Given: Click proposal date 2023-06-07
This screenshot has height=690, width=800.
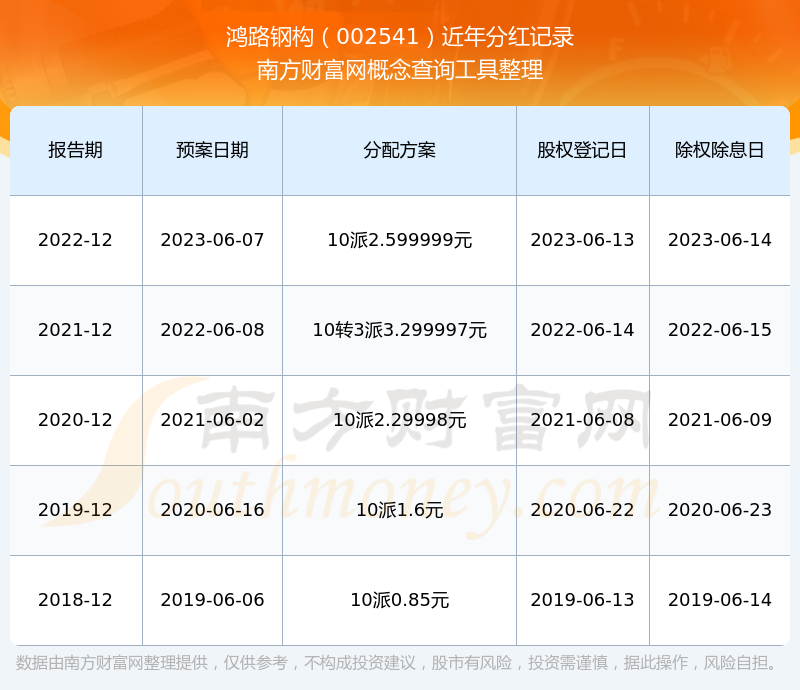Looking at the screenshot, I should point(212,240).
